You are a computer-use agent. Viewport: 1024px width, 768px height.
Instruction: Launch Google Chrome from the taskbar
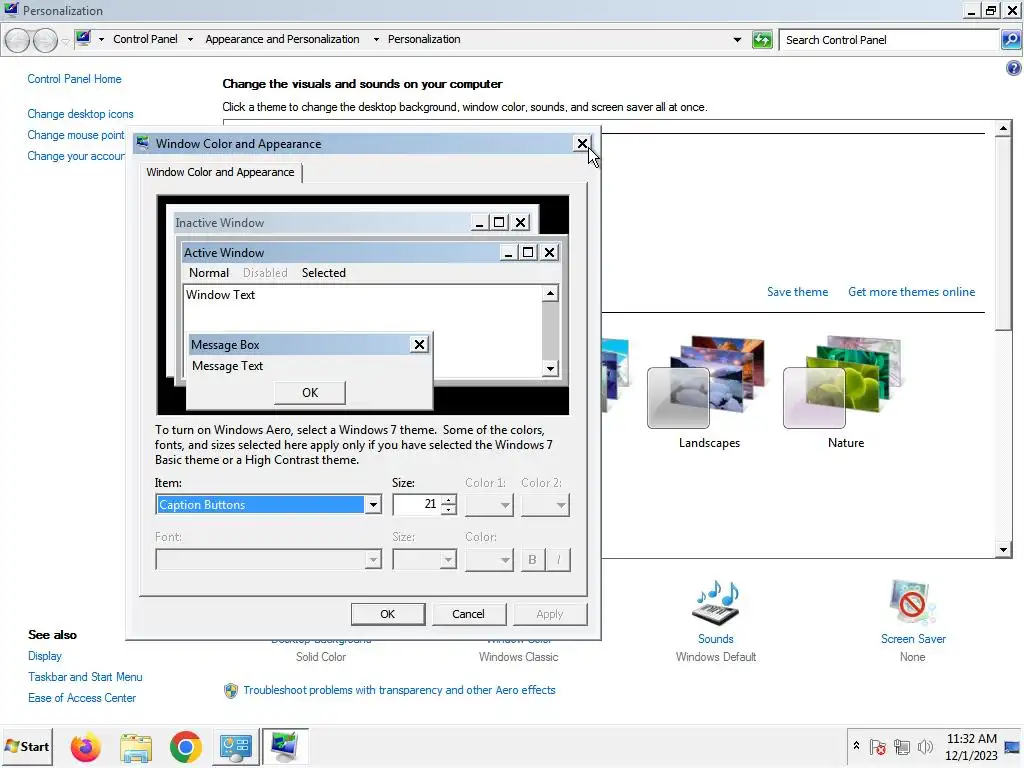(185, 747)
